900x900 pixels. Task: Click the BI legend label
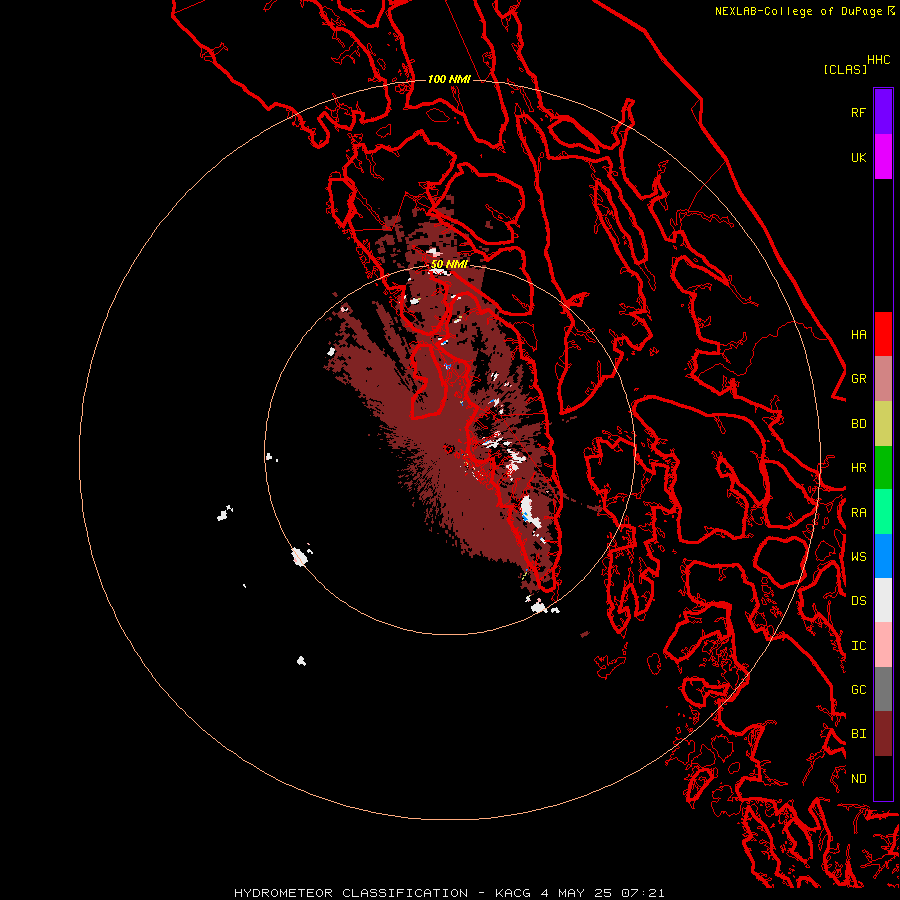pyautogui.click(x=858, y=734)
